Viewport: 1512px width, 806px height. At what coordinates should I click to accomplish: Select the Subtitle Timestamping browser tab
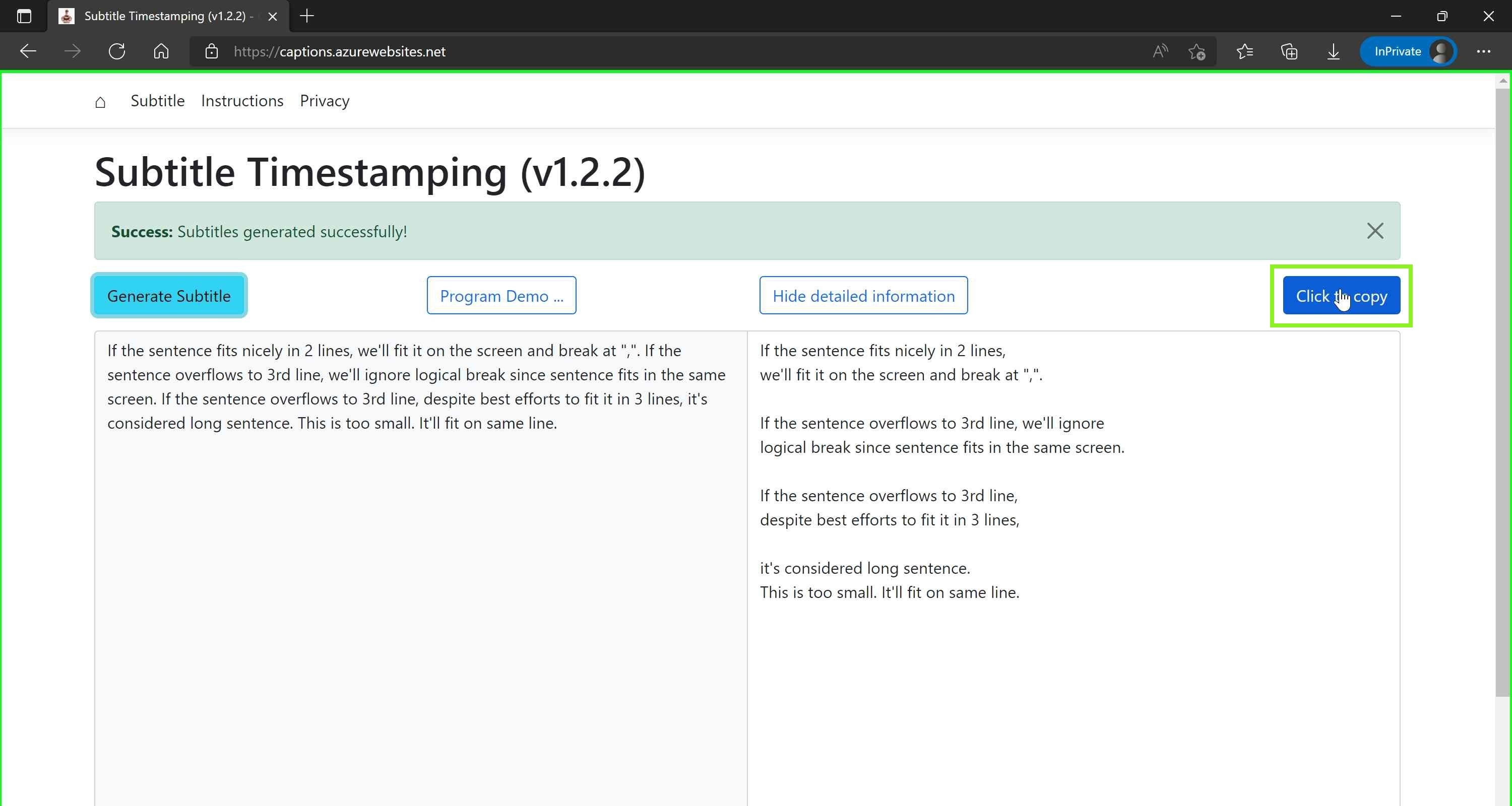(168, 16)
